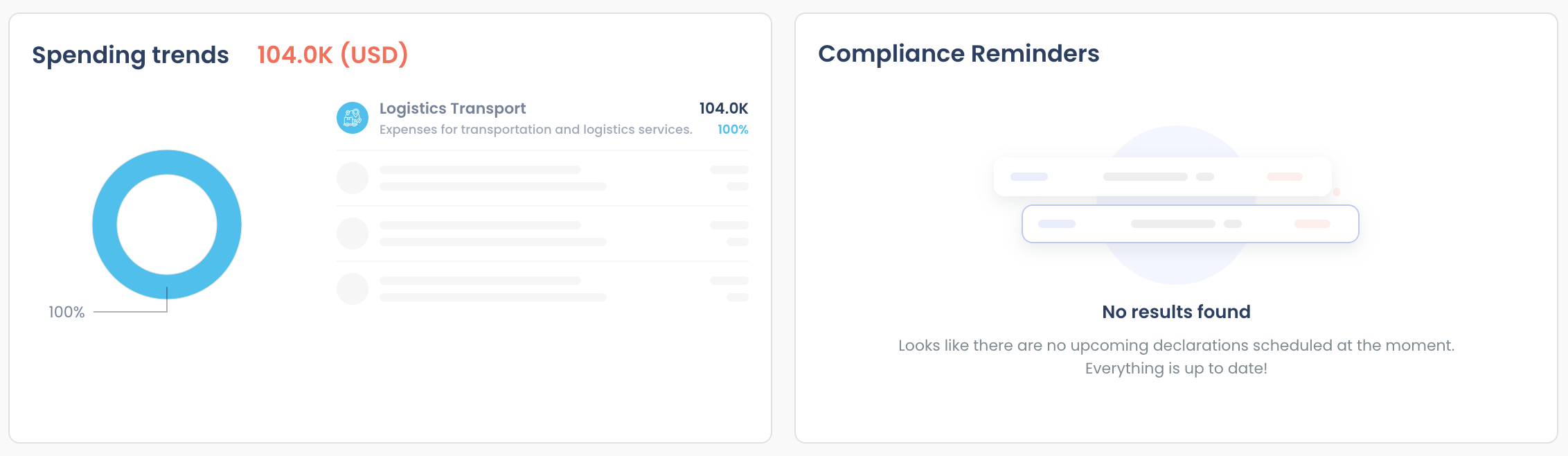Click the 104.0K (USD) total amount

coord(332,55)
